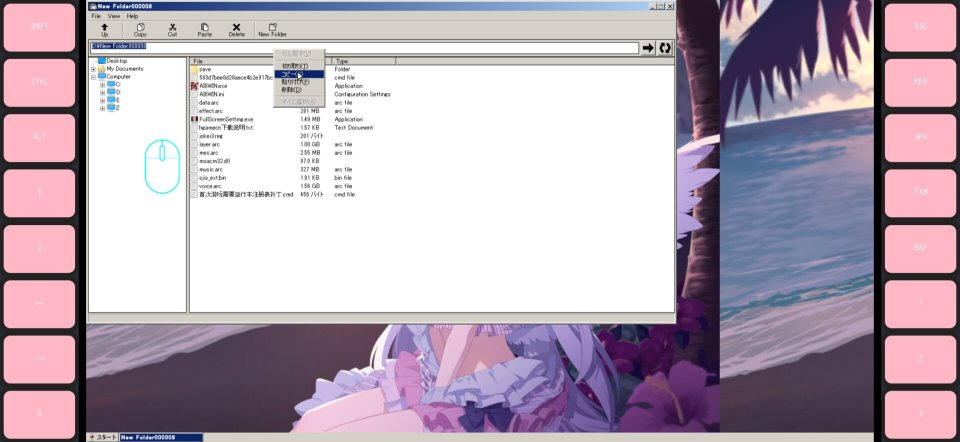Image resolution: width=960 pixels, height=442 pixels.
Task: Tap the ALT overlay key
Action: point(39,137)
